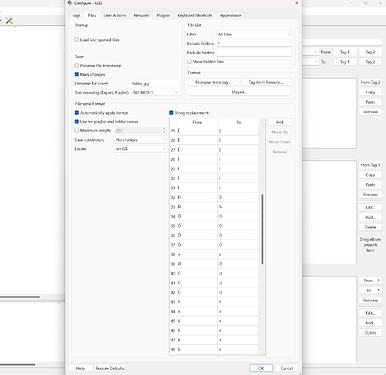
Task: Select the To cell in row 43
Action: pos(238,302)
